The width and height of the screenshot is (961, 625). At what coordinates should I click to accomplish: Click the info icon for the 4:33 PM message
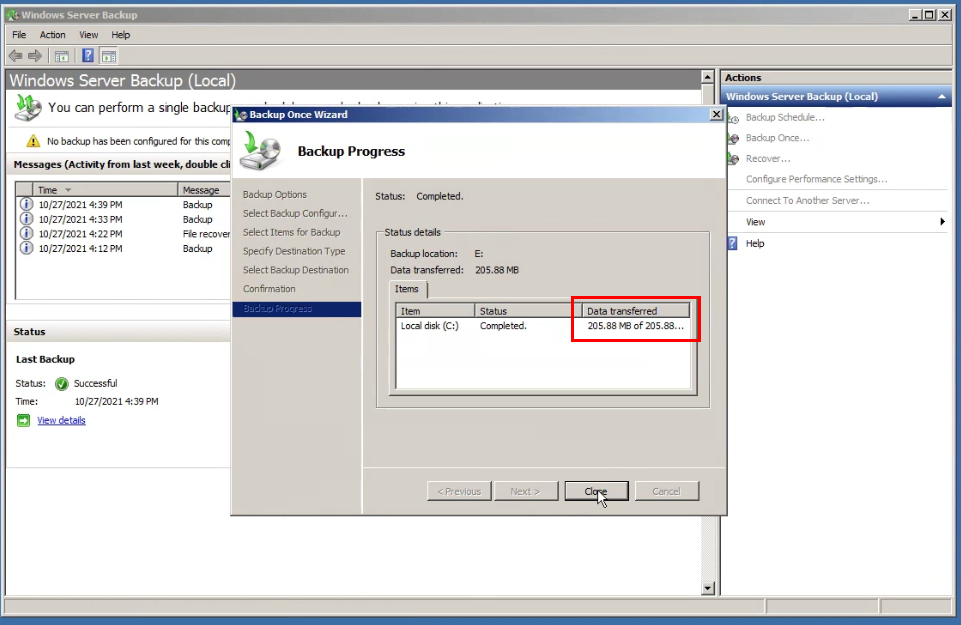pyautogui.click(x=26, y=219)
